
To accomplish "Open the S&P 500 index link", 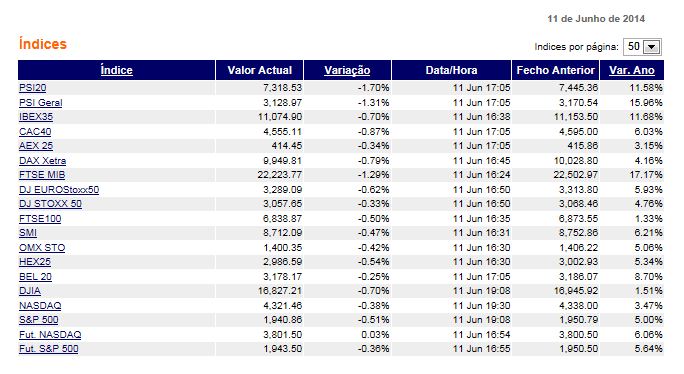I will [x=38, y=320].
